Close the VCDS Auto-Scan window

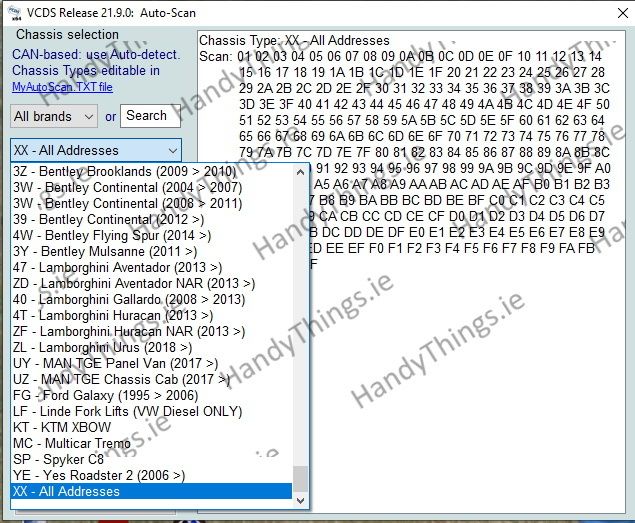[x=623, y=13]
